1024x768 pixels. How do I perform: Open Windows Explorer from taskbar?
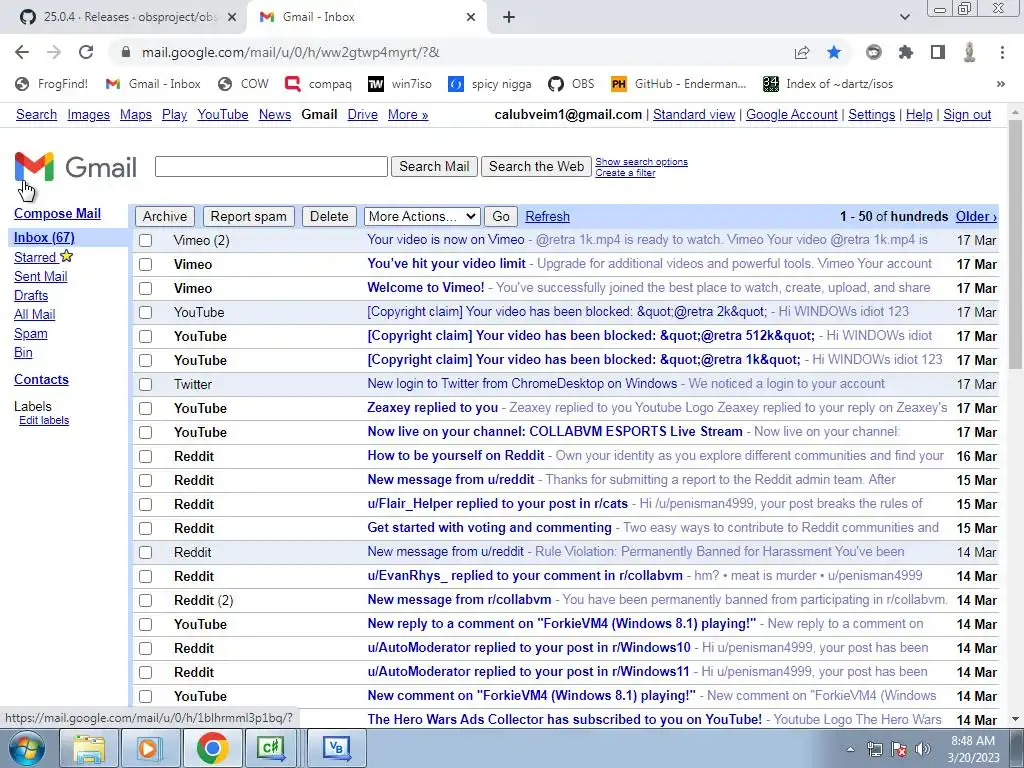(89, 748)
